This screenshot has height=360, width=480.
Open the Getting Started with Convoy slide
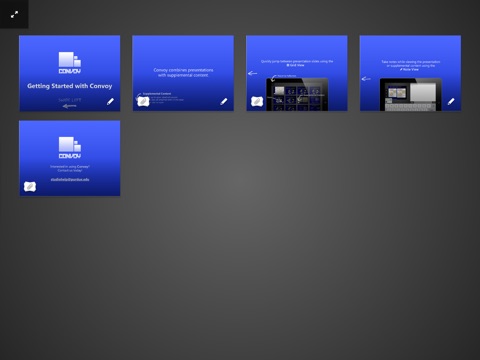(70, 73)
